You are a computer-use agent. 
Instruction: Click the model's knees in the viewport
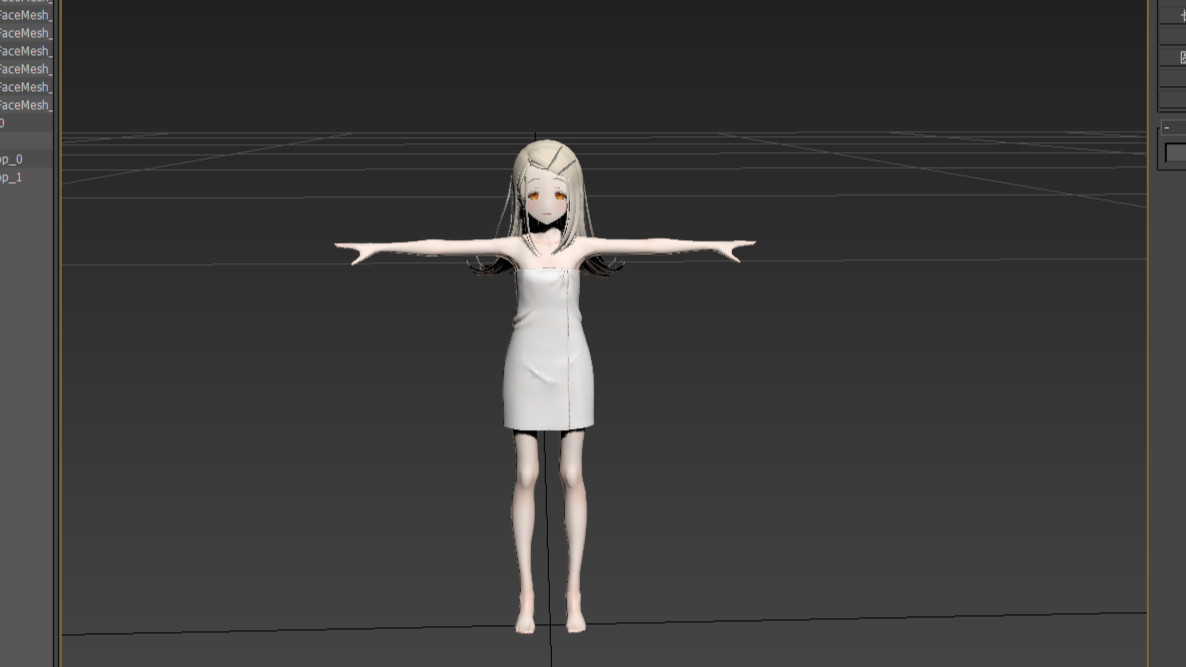(x=549, y=477)
